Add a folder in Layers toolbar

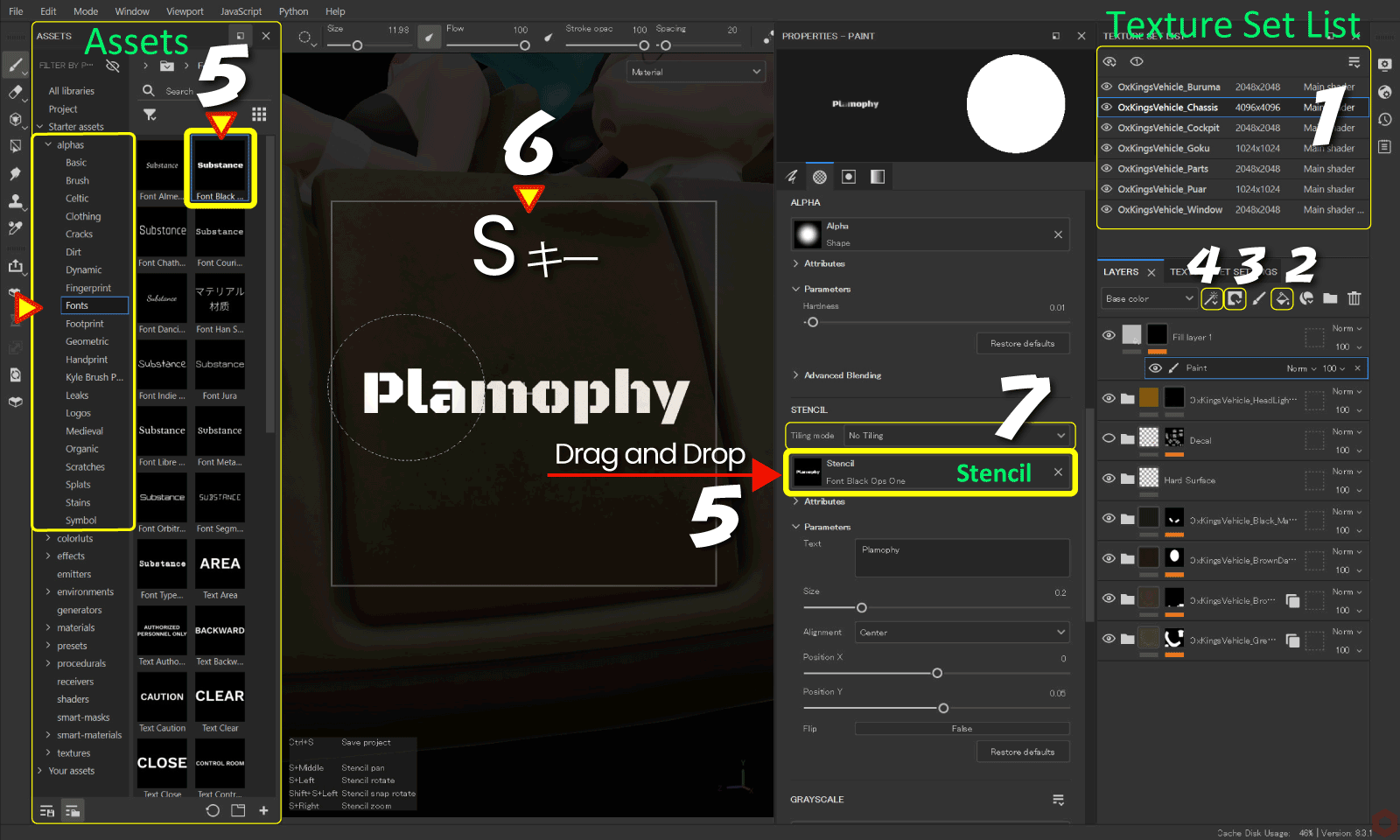click(1330, 298)
